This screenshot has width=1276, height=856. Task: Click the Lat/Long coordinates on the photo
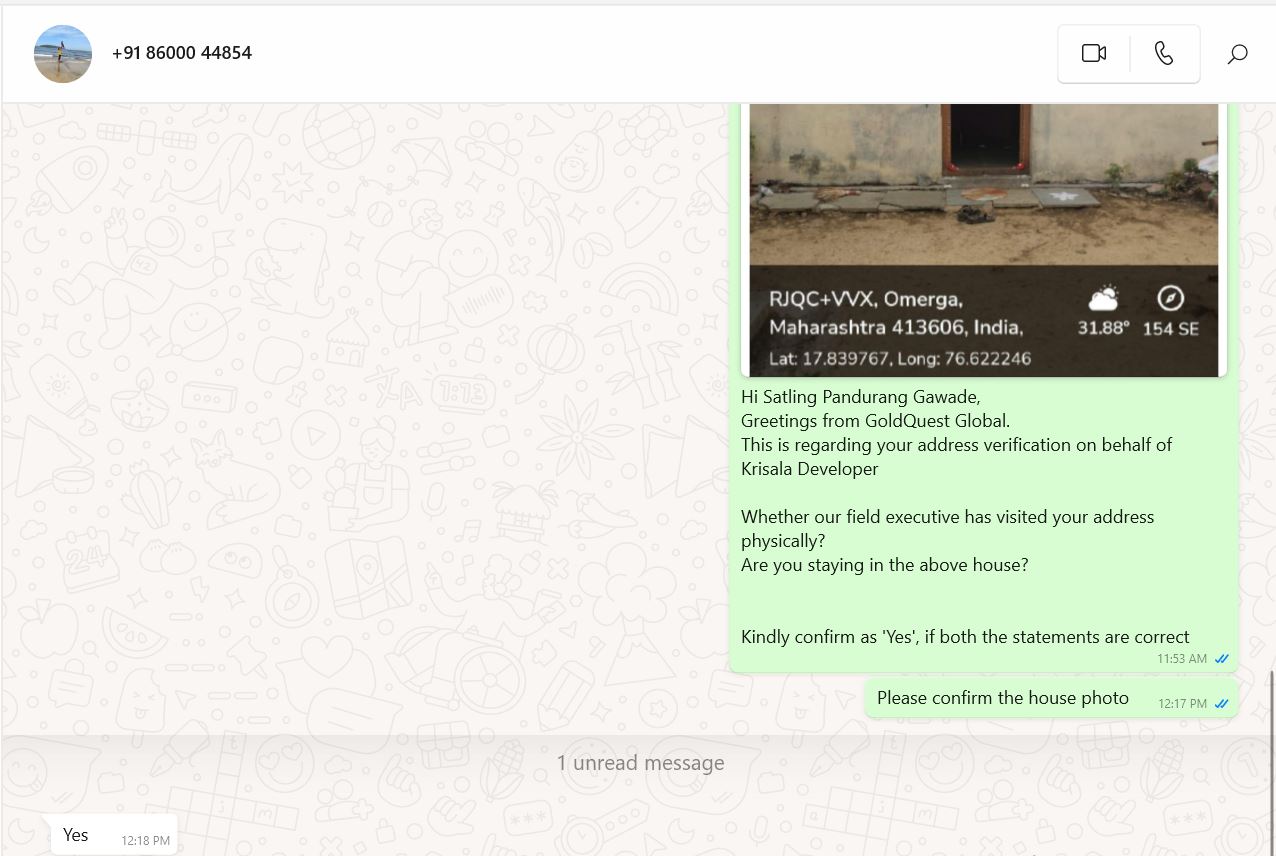click(x=899, y=358)
